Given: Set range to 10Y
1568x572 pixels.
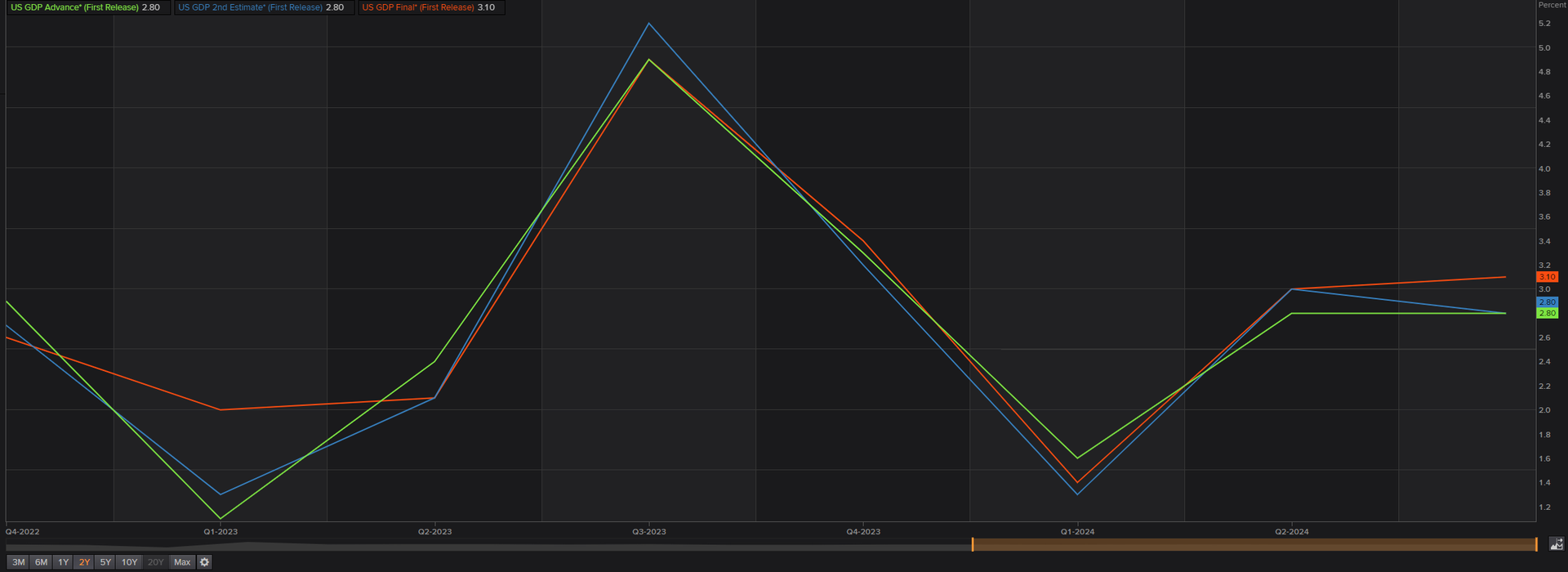Looking at the screenshot, I should click(x=129, y=562).
